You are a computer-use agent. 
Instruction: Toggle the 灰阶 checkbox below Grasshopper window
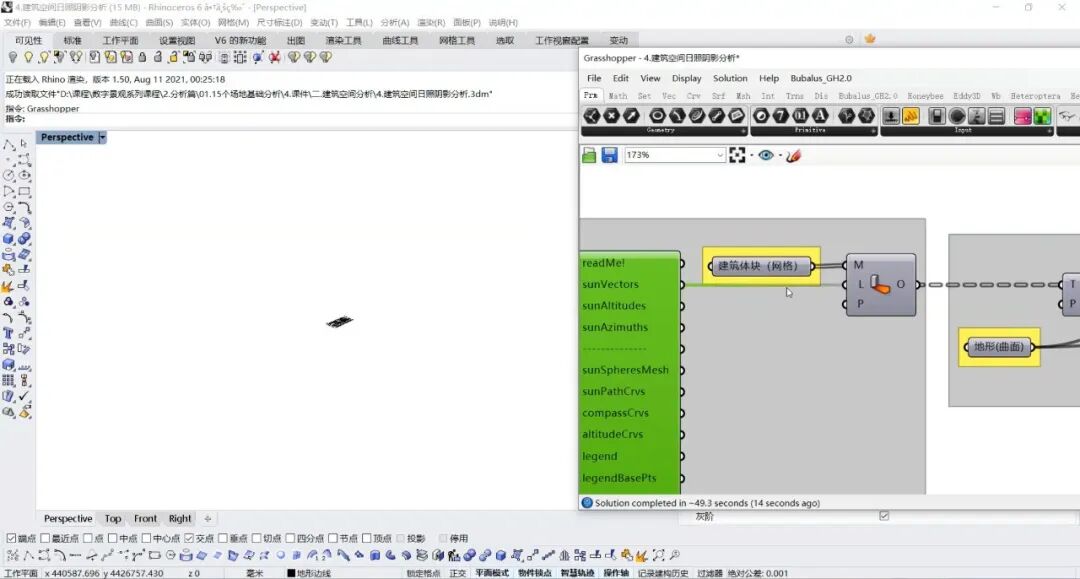pyautogui.click(x=884, y=516)
